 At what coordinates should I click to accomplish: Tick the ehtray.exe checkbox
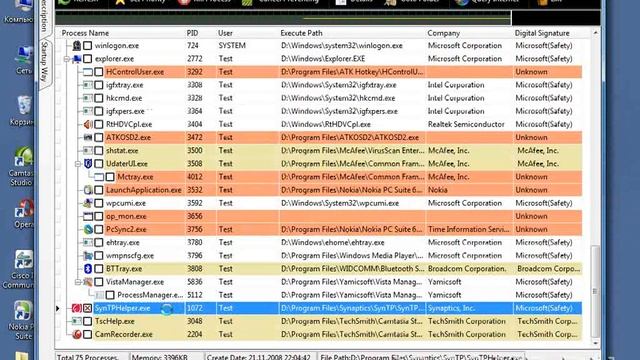[x=99, y=242]
